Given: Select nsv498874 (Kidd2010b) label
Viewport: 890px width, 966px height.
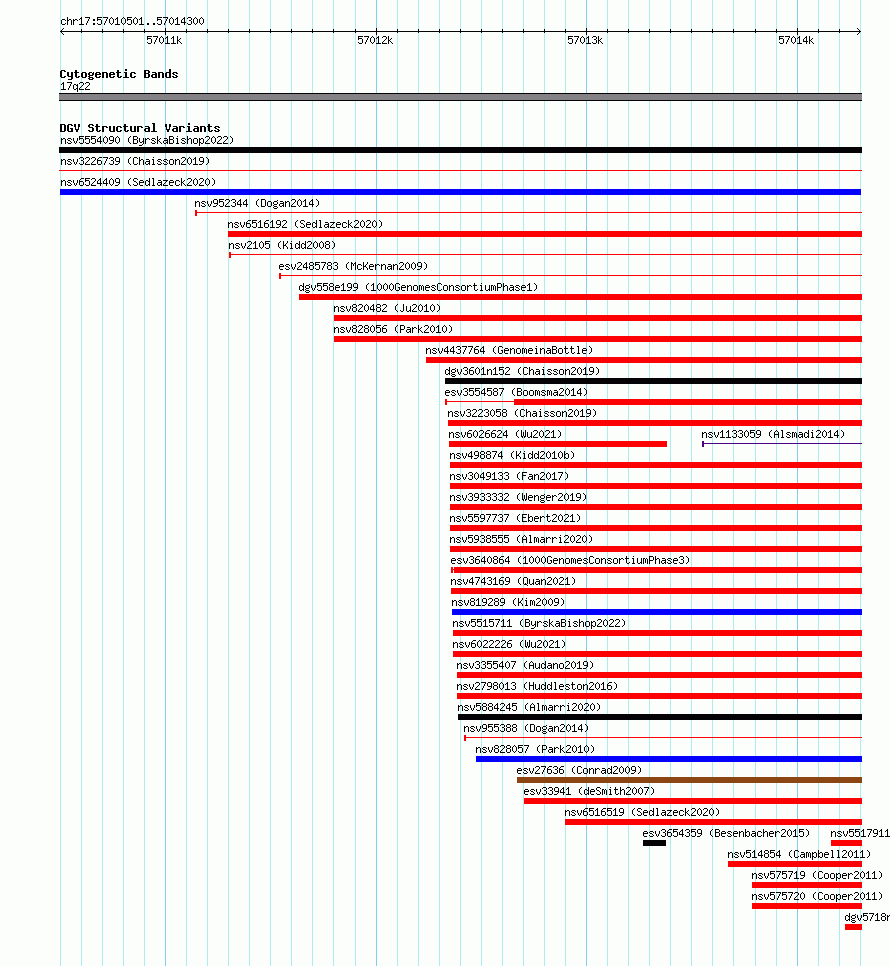Looking at the screenshot, I should pyautogui.click(x=512, y=455).
